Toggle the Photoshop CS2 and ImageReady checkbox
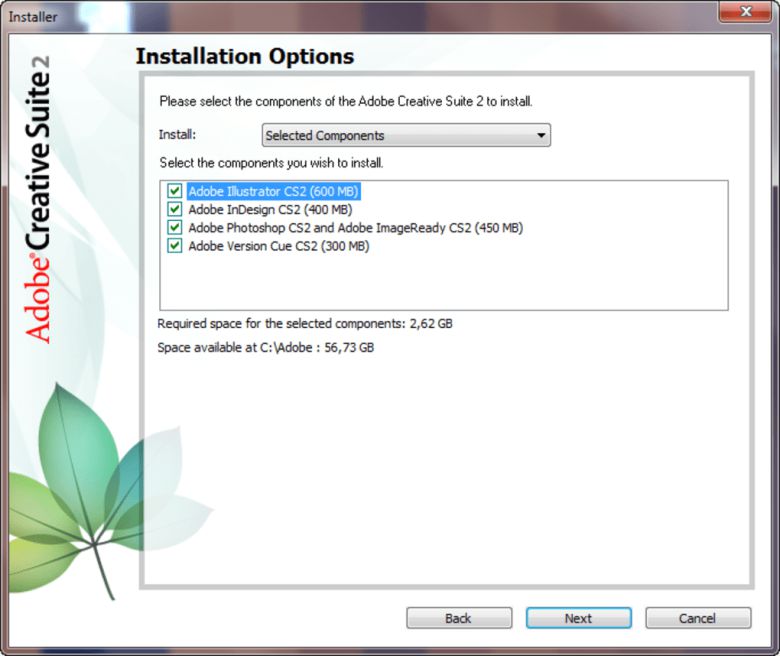780x656 pixels. click(175, 227)
